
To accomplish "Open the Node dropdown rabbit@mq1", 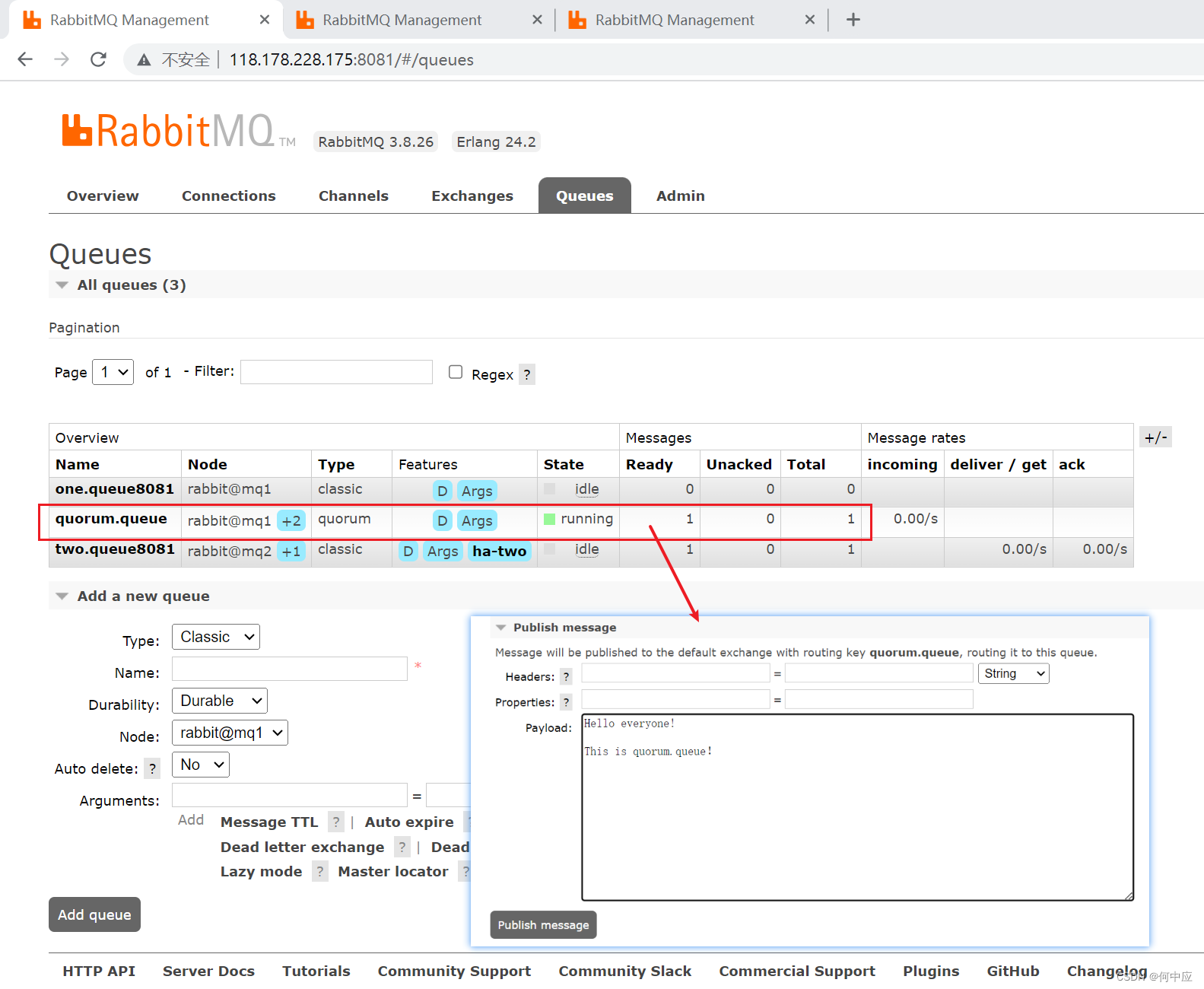I will point(230,733).
